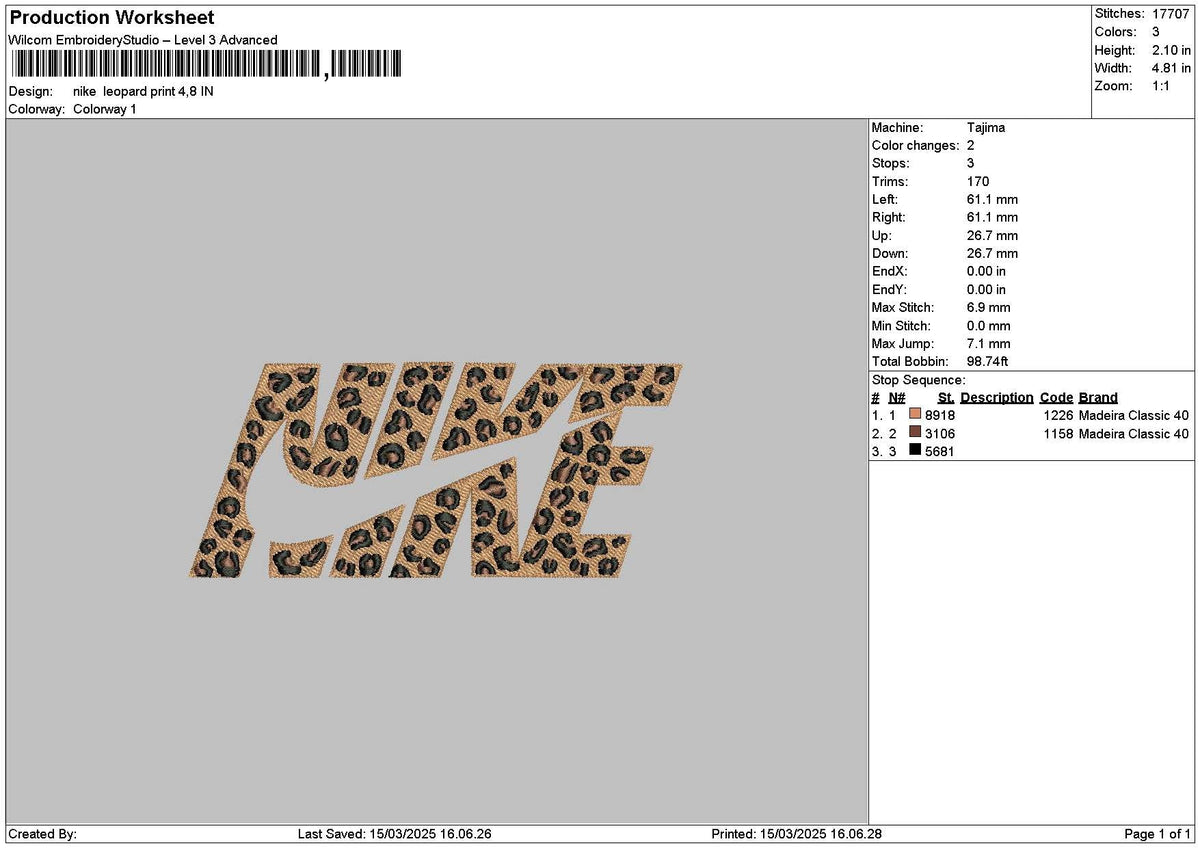
Task: Click the EndX value 0.00 in
Action: point(987,271)
